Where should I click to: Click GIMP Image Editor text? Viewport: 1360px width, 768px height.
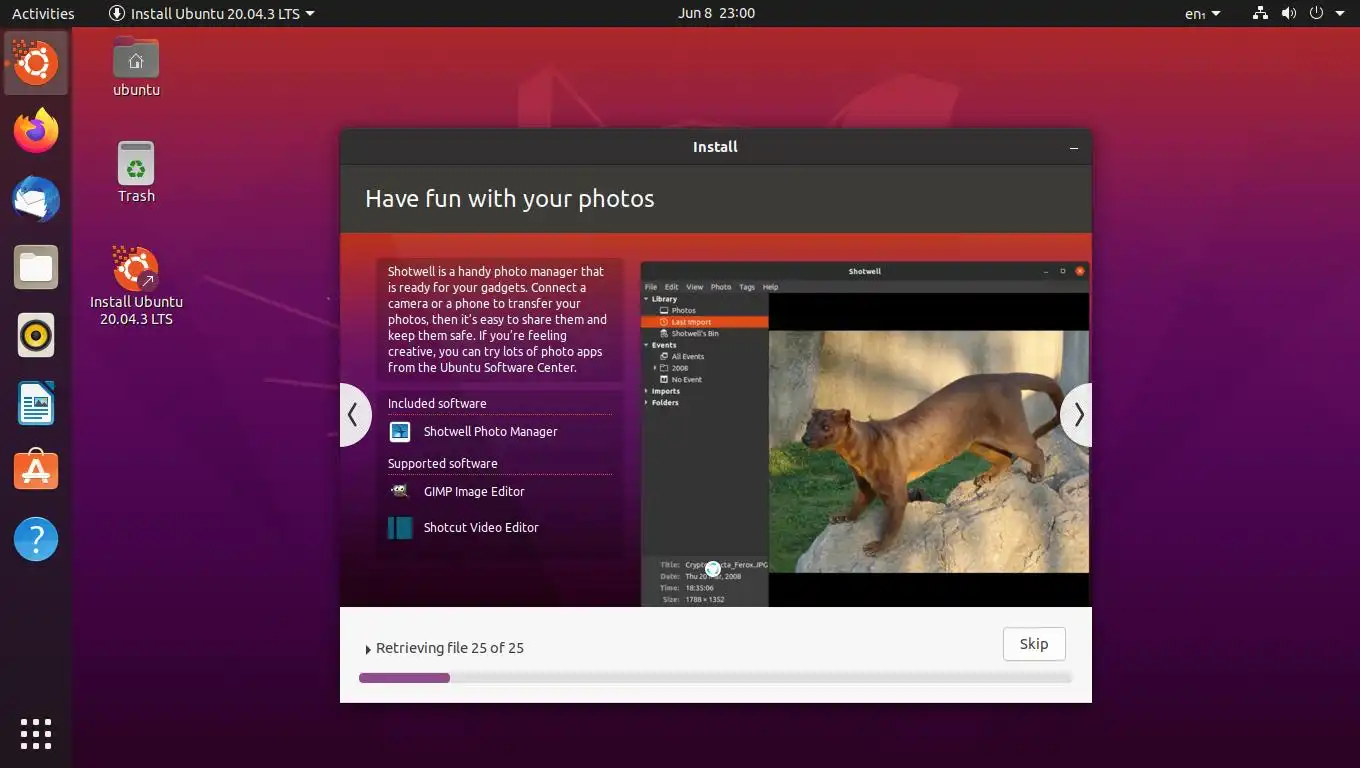[474, 492]
